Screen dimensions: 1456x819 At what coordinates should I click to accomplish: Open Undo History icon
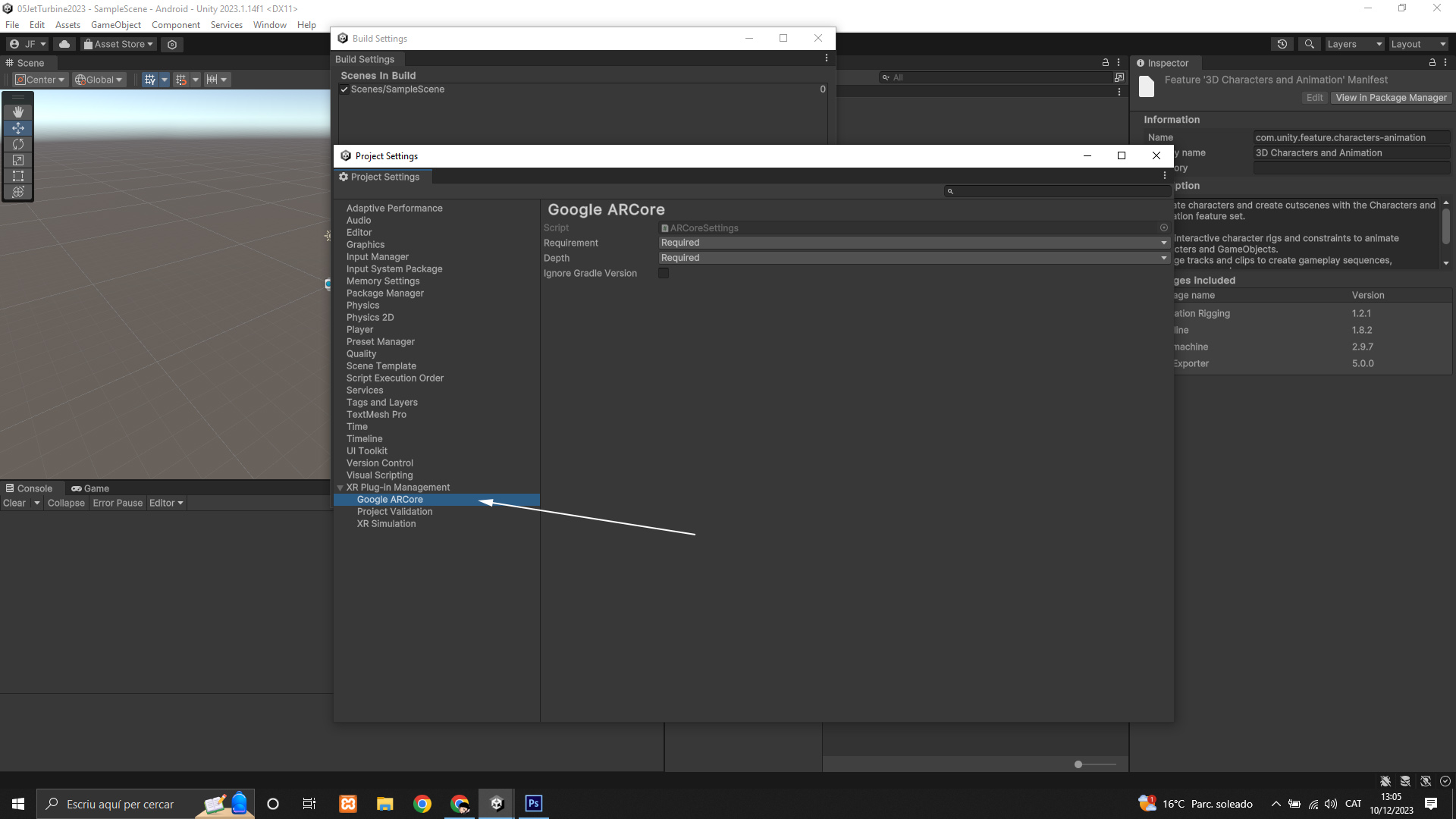coord(1282,44)
